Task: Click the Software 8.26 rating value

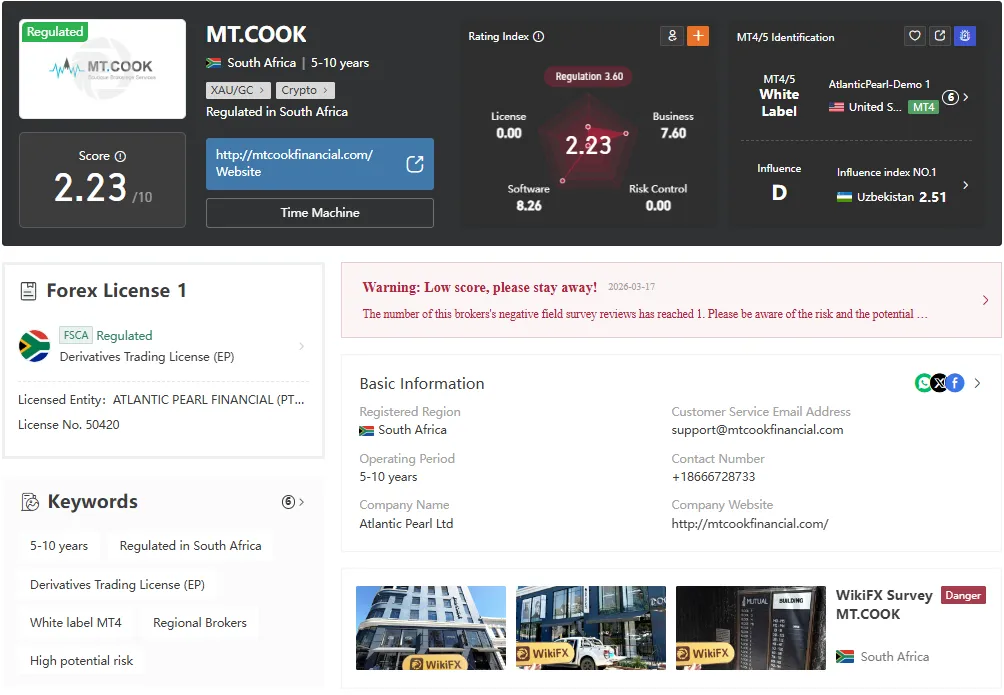Action: (x=529, y=206)
